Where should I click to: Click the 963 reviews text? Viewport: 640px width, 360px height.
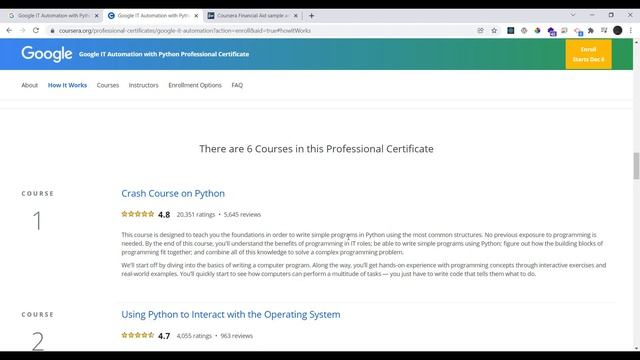coord(236,336)
